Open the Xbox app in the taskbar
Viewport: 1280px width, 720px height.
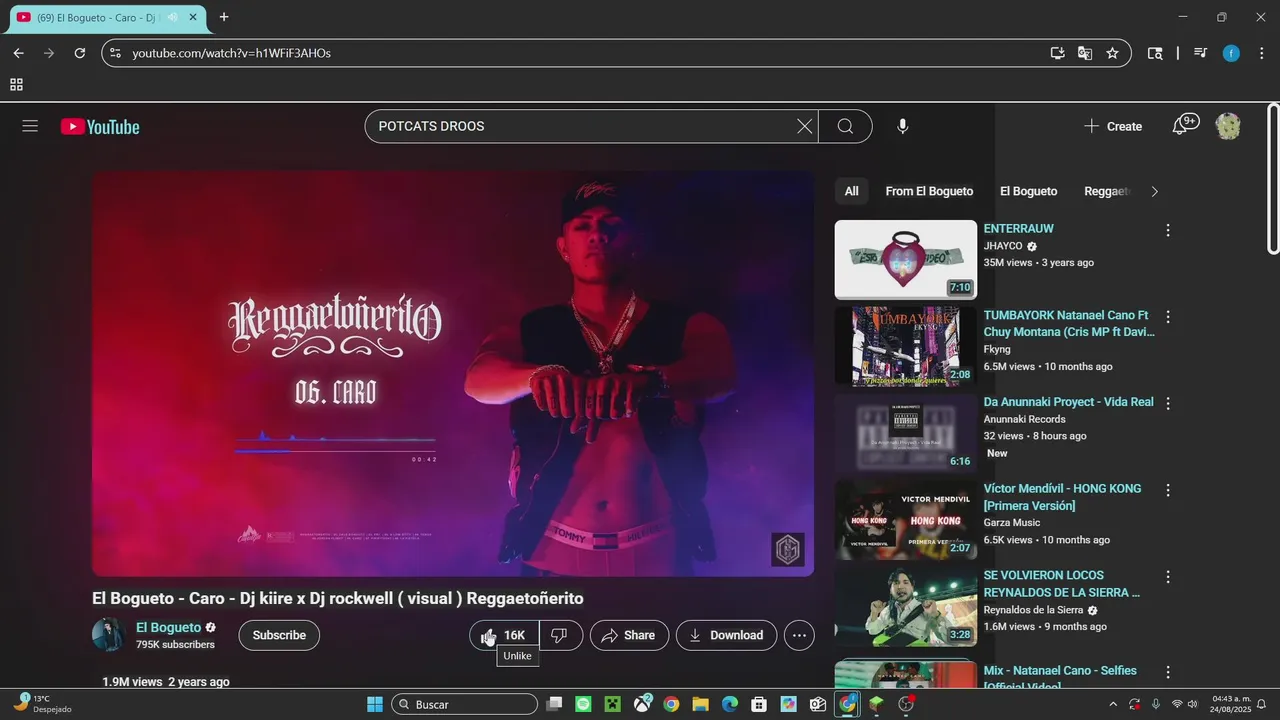pyautogui.click(x=642, y=704)
